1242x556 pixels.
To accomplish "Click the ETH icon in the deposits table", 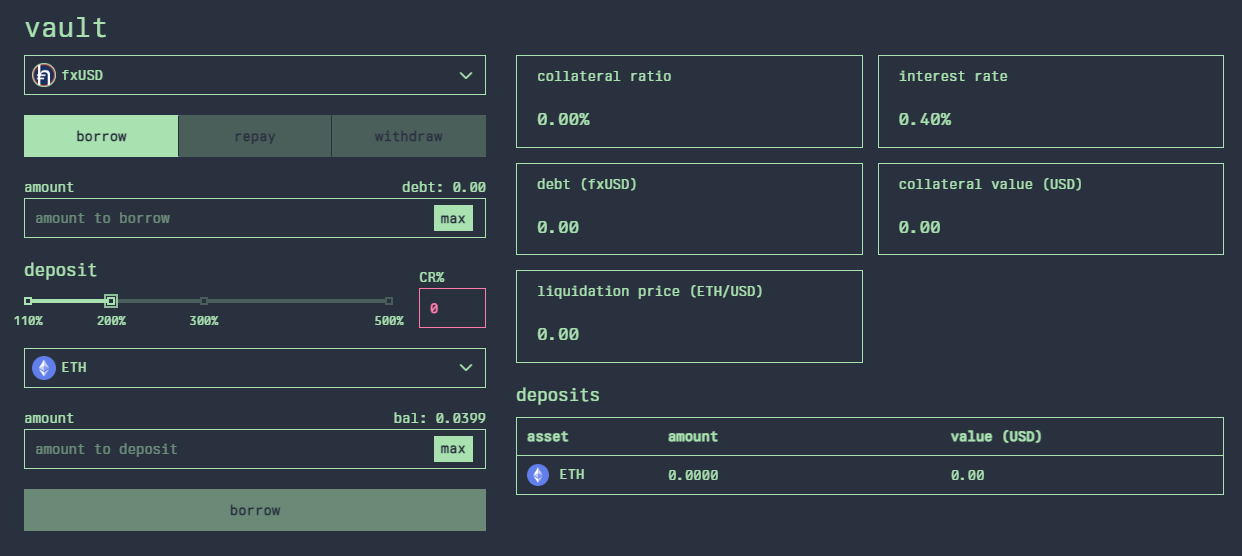I will pos(538,475).
